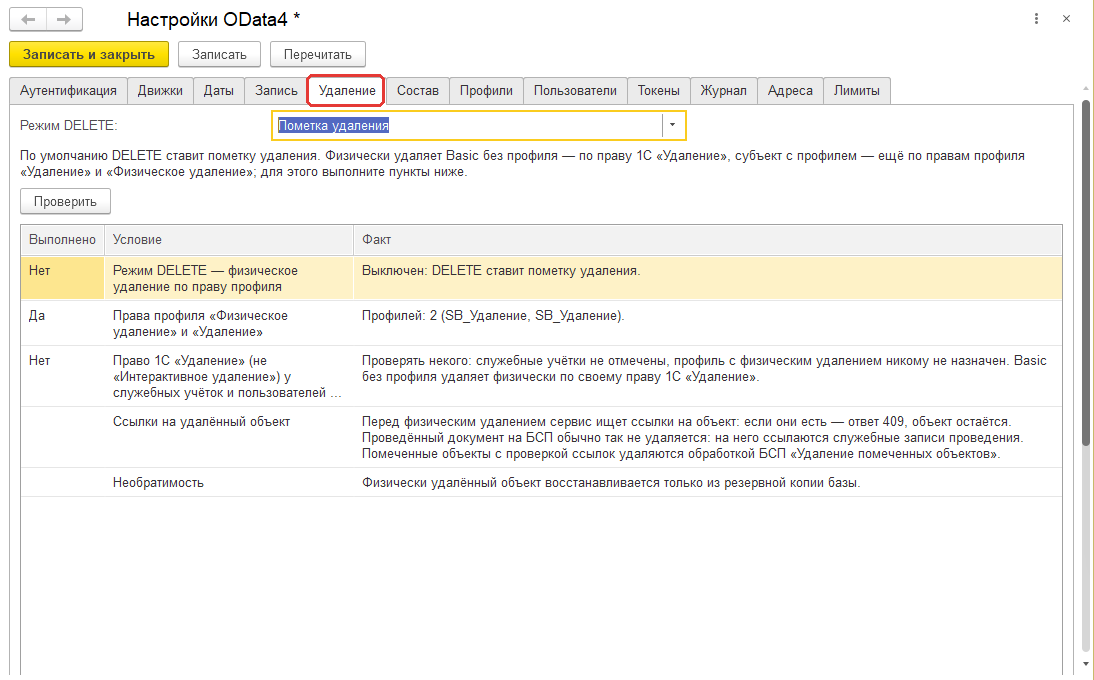Click the Условие column header
Viewport: 1094px width, 680px height.
(x=229, y=240)
